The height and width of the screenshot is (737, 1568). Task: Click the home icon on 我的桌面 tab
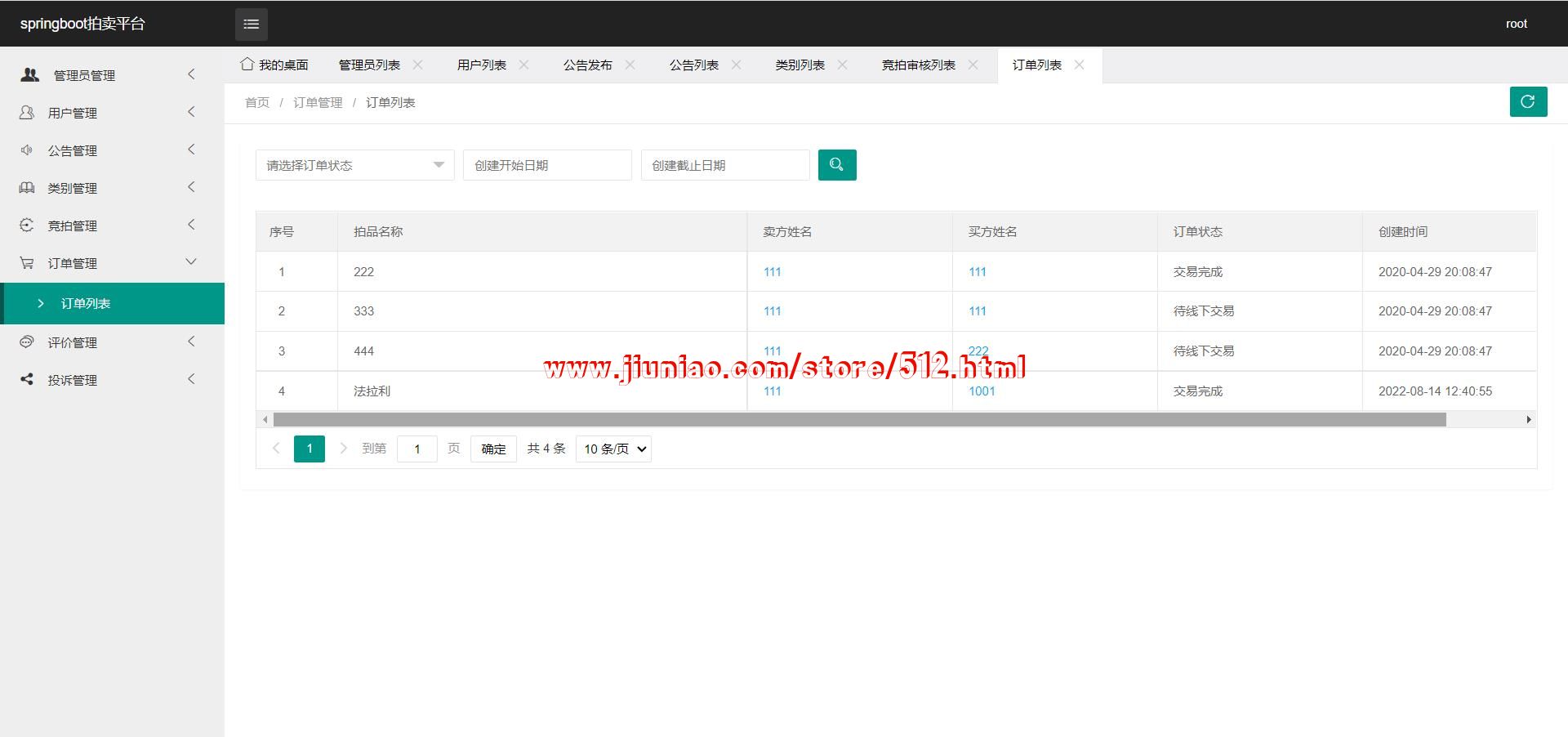coord(247,65)
